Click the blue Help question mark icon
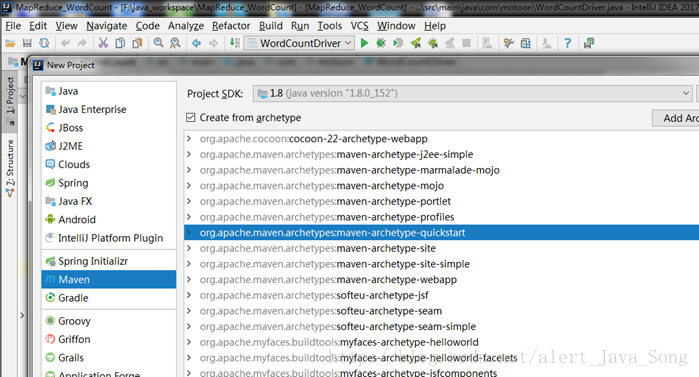This screenshot has width=699, height=377. point(567,43)
